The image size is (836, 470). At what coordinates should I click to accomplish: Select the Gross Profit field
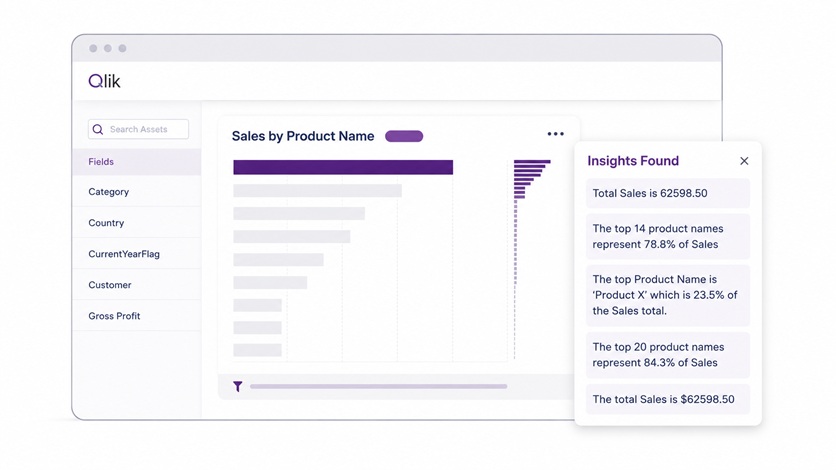[136, 316]
